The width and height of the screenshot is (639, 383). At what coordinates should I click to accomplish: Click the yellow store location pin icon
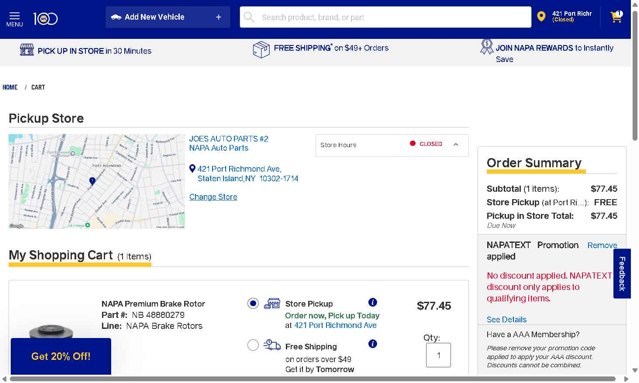541,16
